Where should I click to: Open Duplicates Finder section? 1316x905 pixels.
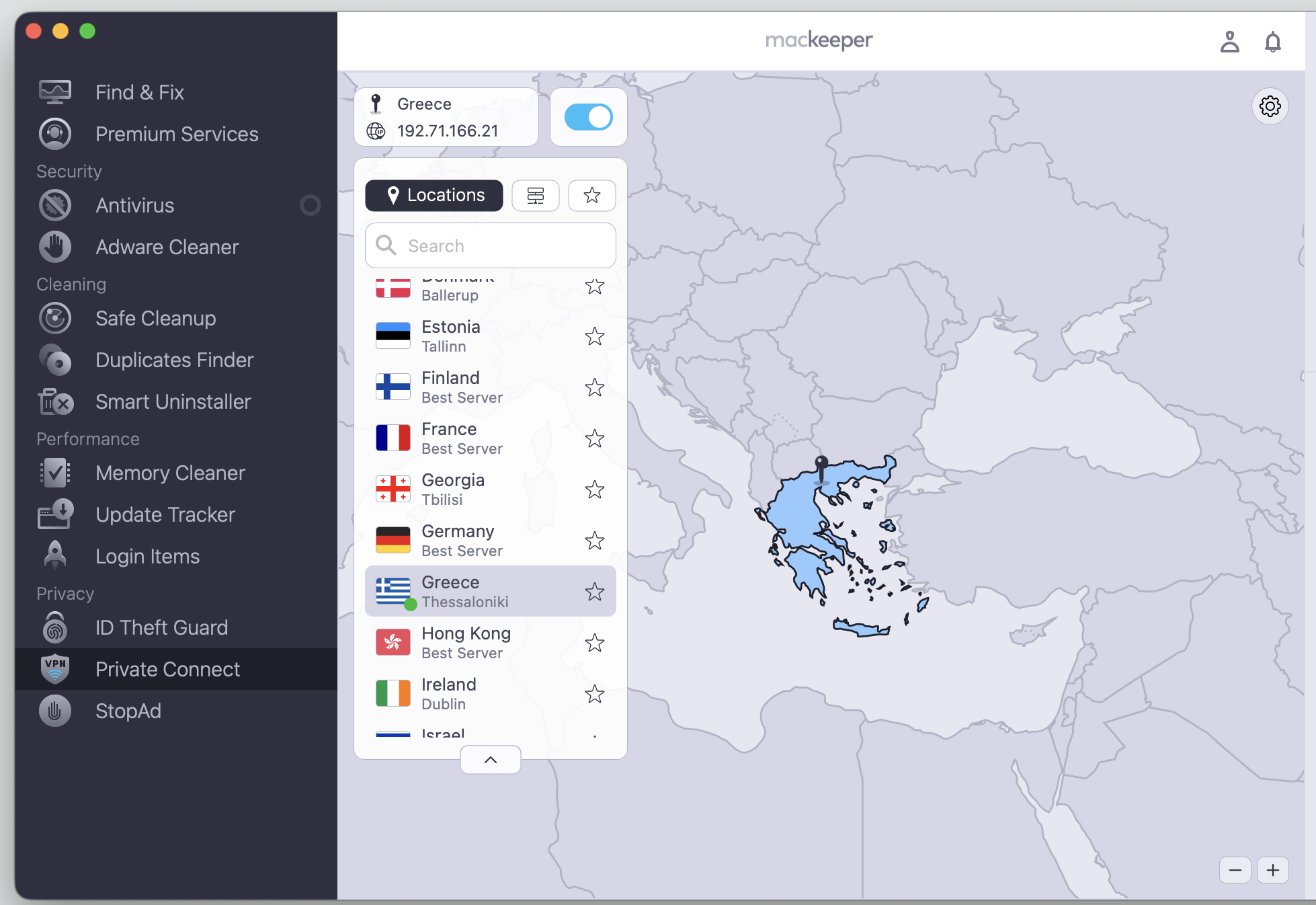(x=176, y=360)
